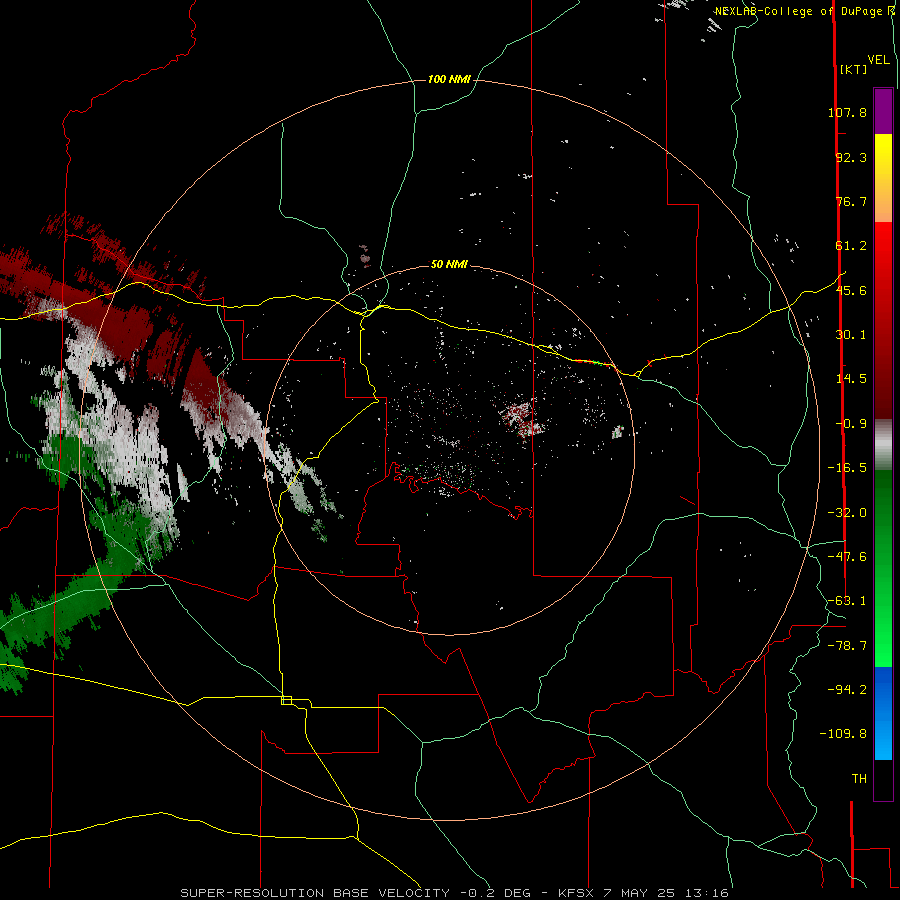The height and width of the screenshot is (900, 900).
Task: Click the -16.5 value on the velocity scale
Action: (847, 468)
